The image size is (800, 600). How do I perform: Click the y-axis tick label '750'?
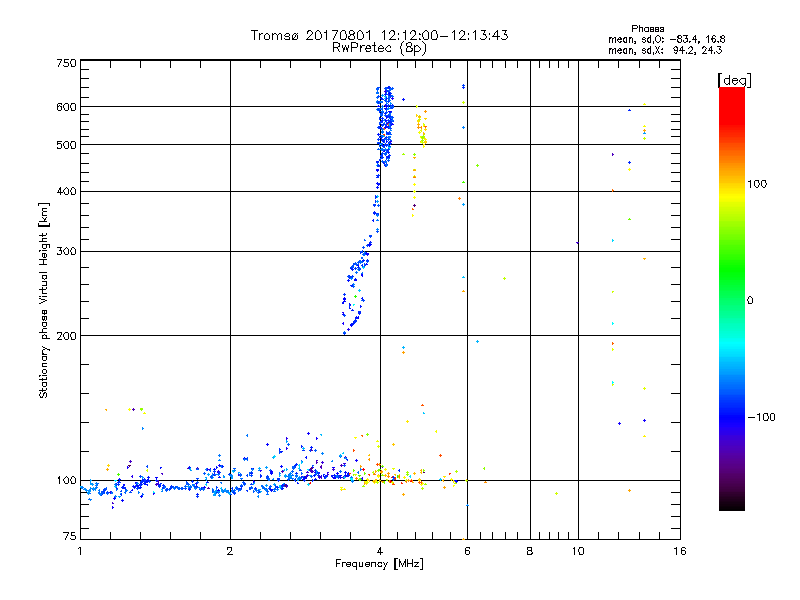coord(66,63)
